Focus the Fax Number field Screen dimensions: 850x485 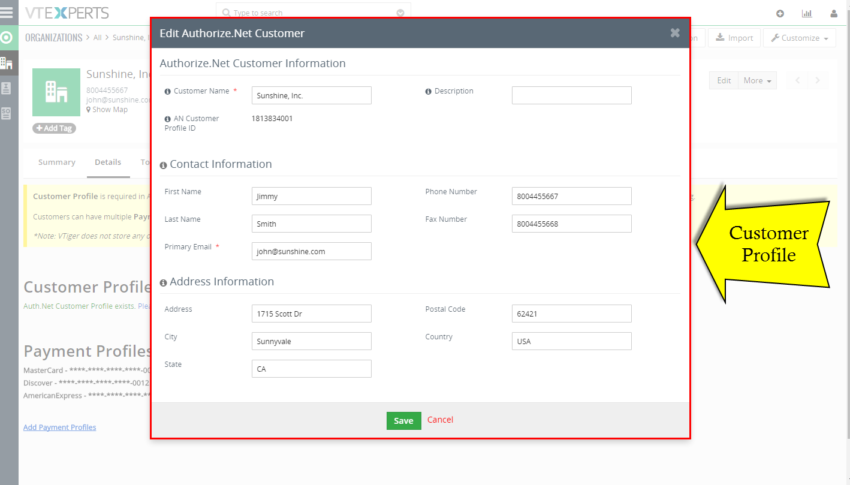pyautogui.click(x=572, y=224)
